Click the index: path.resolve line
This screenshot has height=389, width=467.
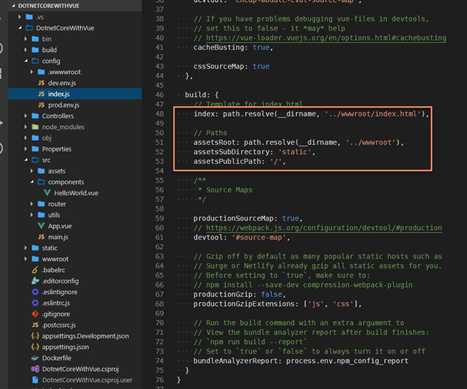click(311, 114)
